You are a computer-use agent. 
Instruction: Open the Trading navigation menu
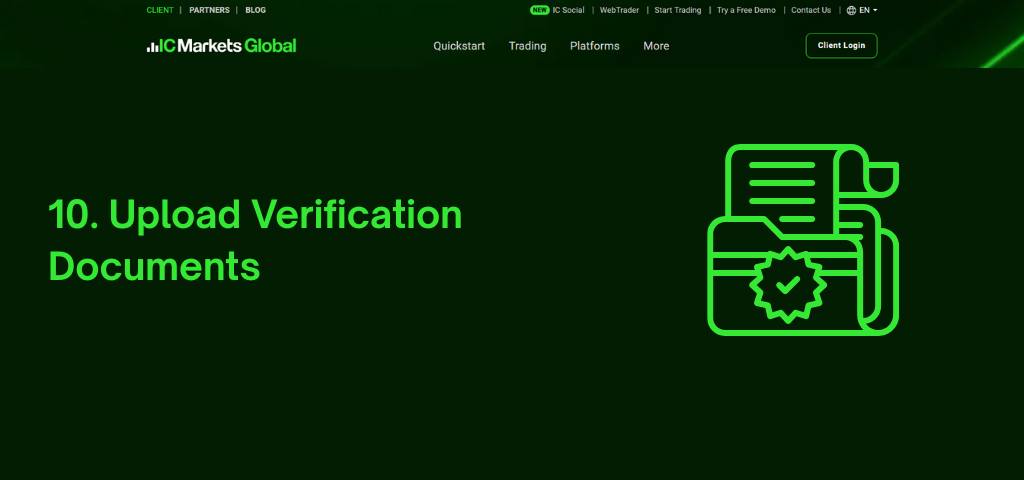[527, 46]
